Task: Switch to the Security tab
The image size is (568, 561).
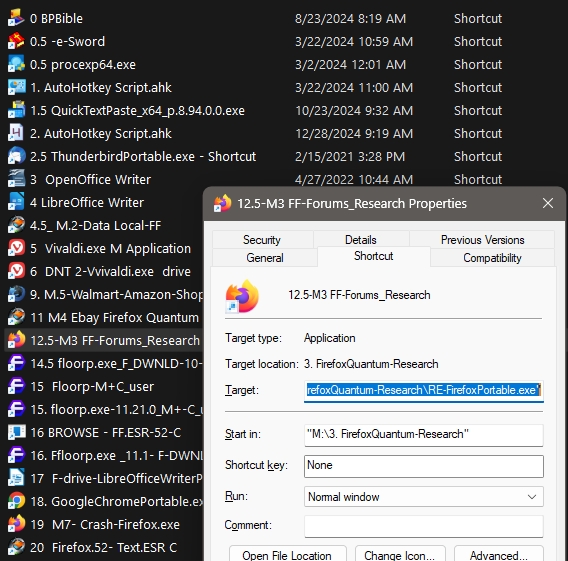Action: [x=262, y=239]
